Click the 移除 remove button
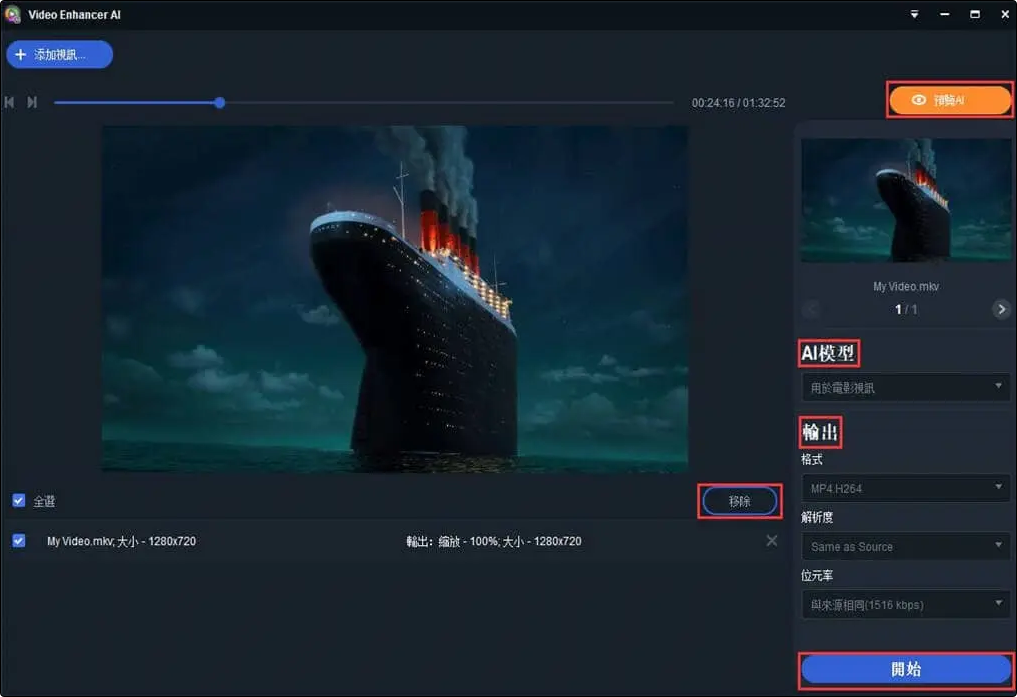This screenshot has height=697, width=1017. tap(739, 501)
